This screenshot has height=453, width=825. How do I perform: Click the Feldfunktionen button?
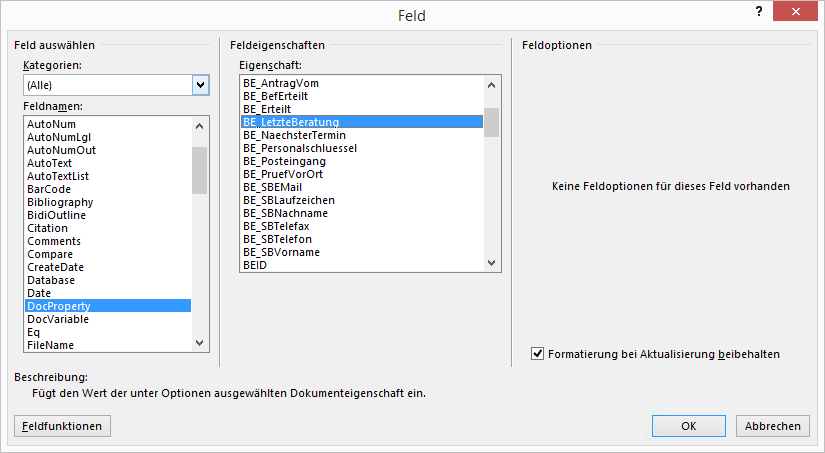click(62, 426)
